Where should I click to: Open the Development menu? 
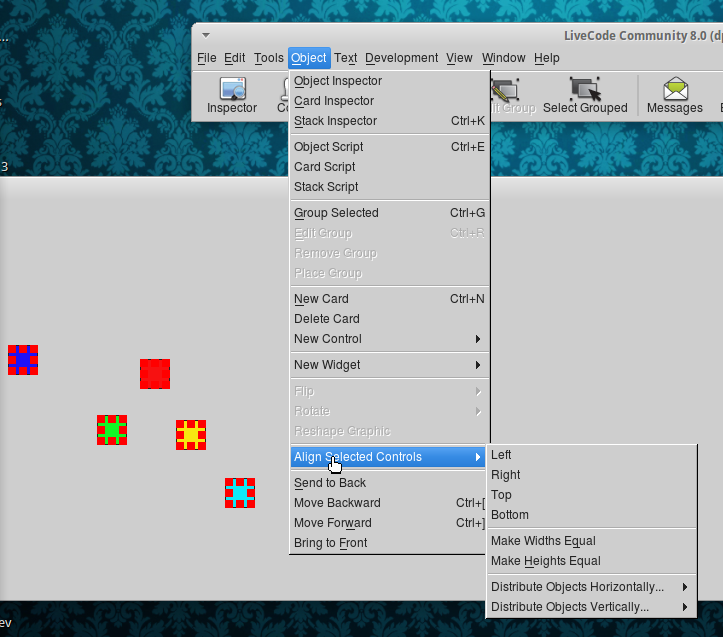pyautogui.click(x=402, y=58)
